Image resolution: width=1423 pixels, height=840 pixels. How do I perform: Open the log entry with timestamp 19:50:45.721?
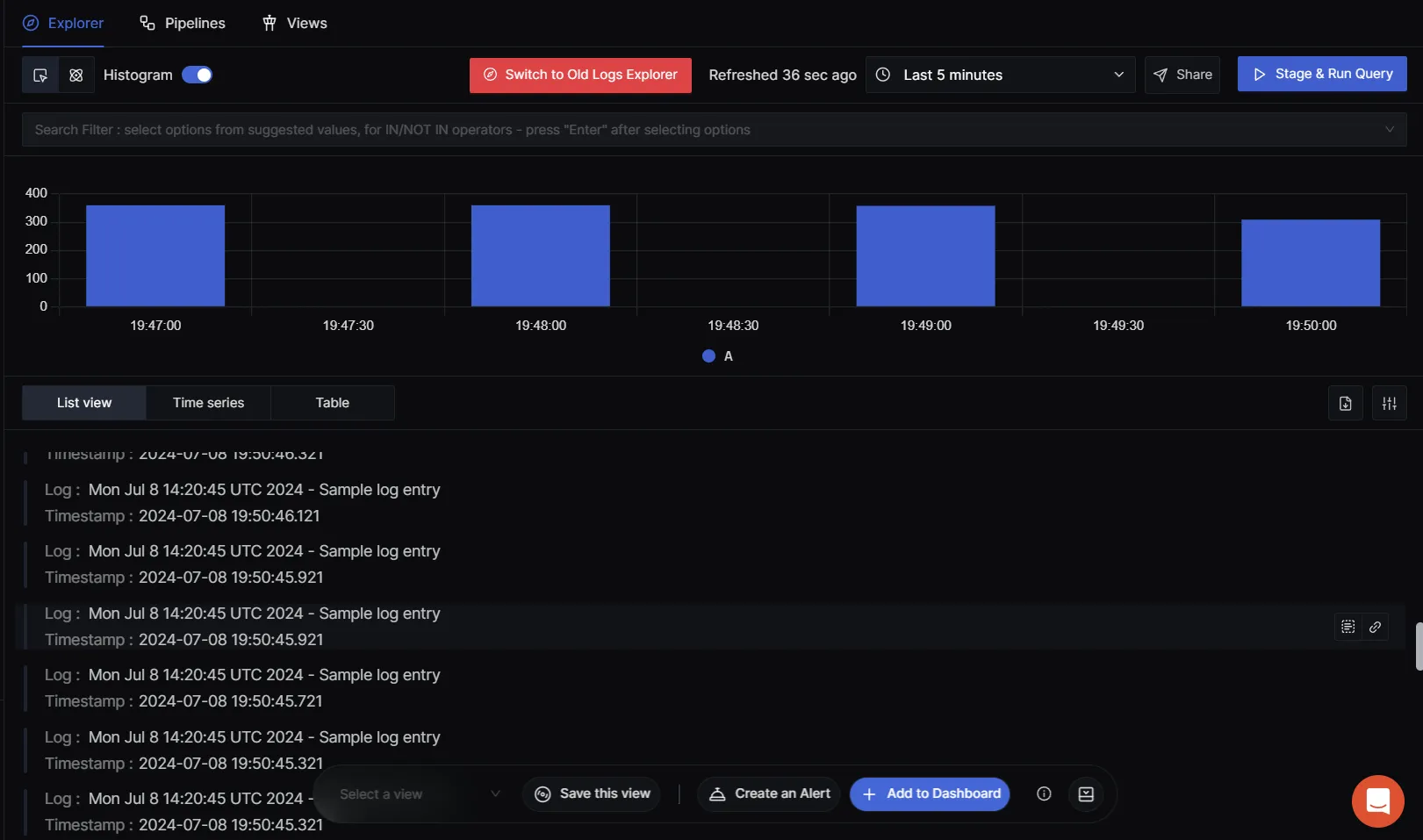click(x=713, y=688)
